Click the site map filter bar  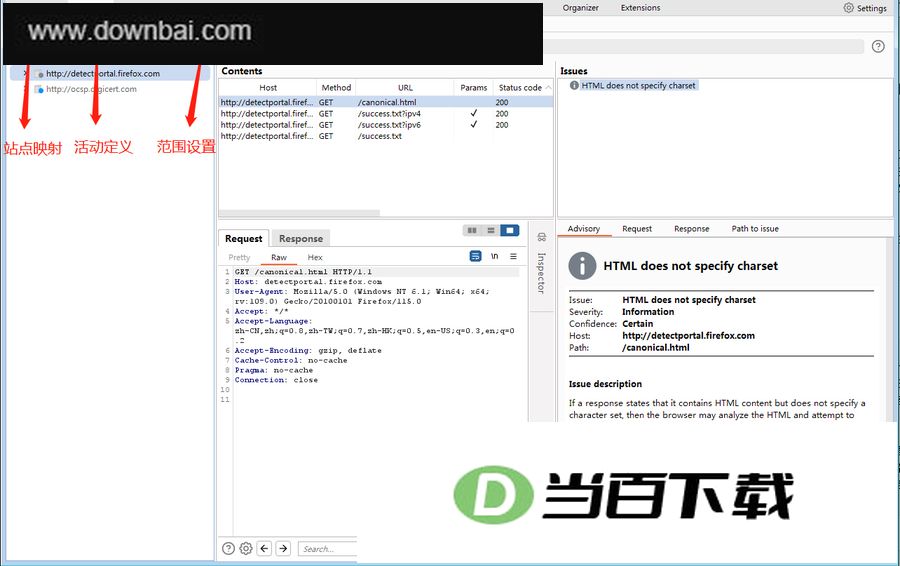[703, 46]
